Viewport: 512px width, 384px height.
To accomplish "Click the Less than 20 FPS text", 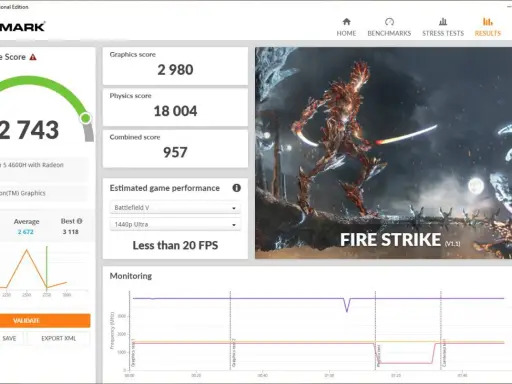I will point(175,246).
